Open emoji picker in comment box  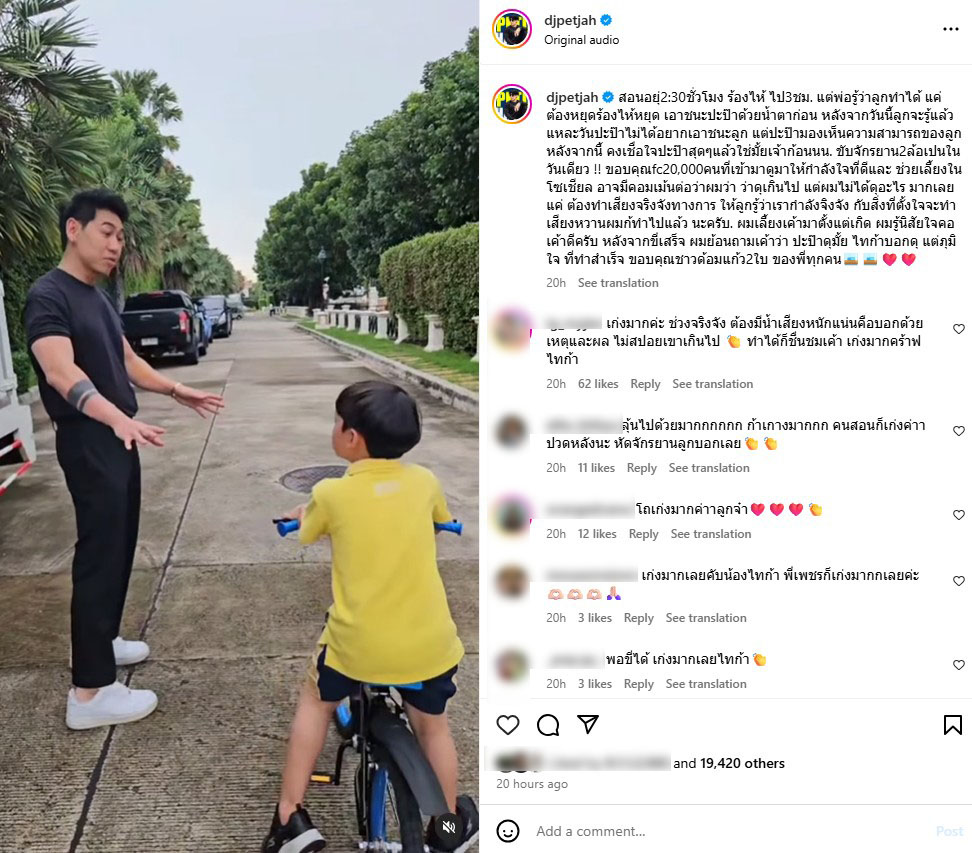(508, 831)
